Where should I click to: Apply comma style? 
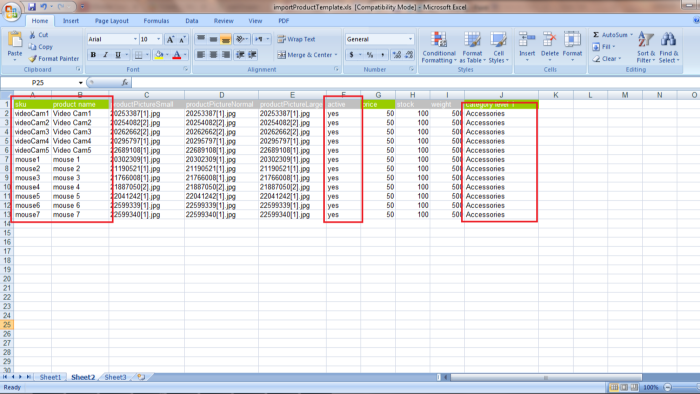382,55
